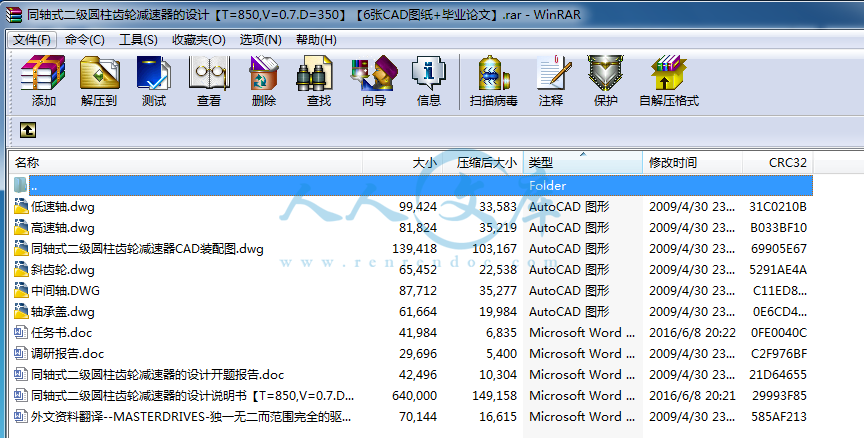Sort by the 大小 column header
Screen dimensions: 864x438
pos(402,163)
